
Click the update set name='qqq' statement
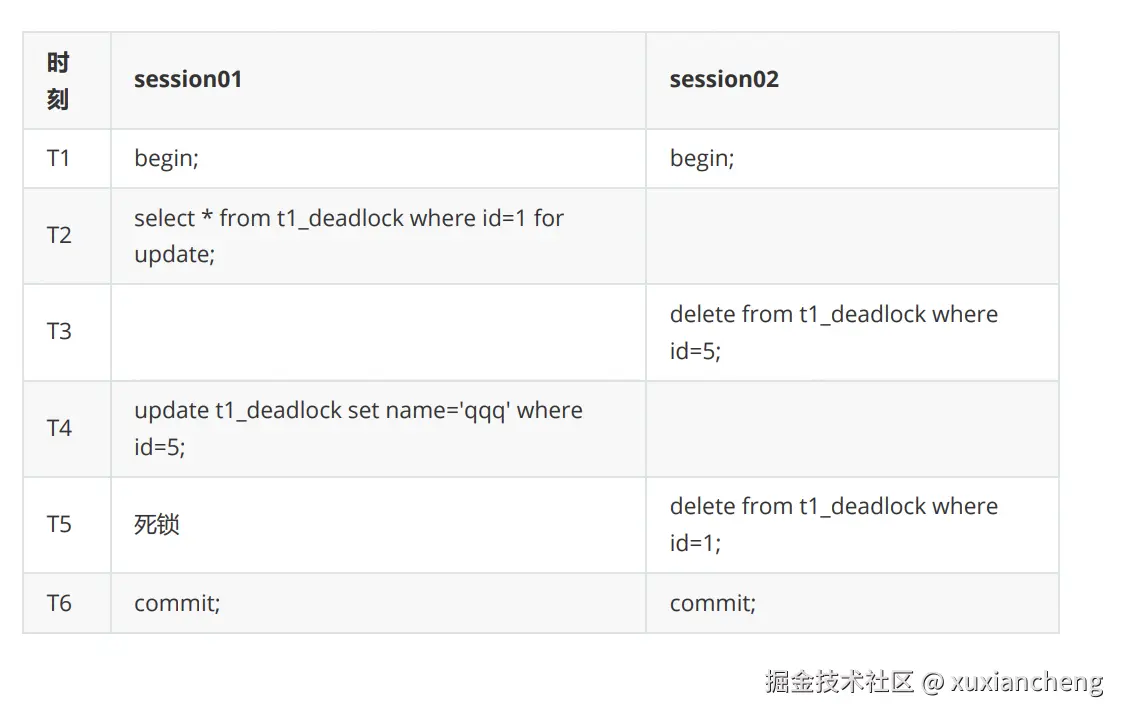[x=358, y=428]
